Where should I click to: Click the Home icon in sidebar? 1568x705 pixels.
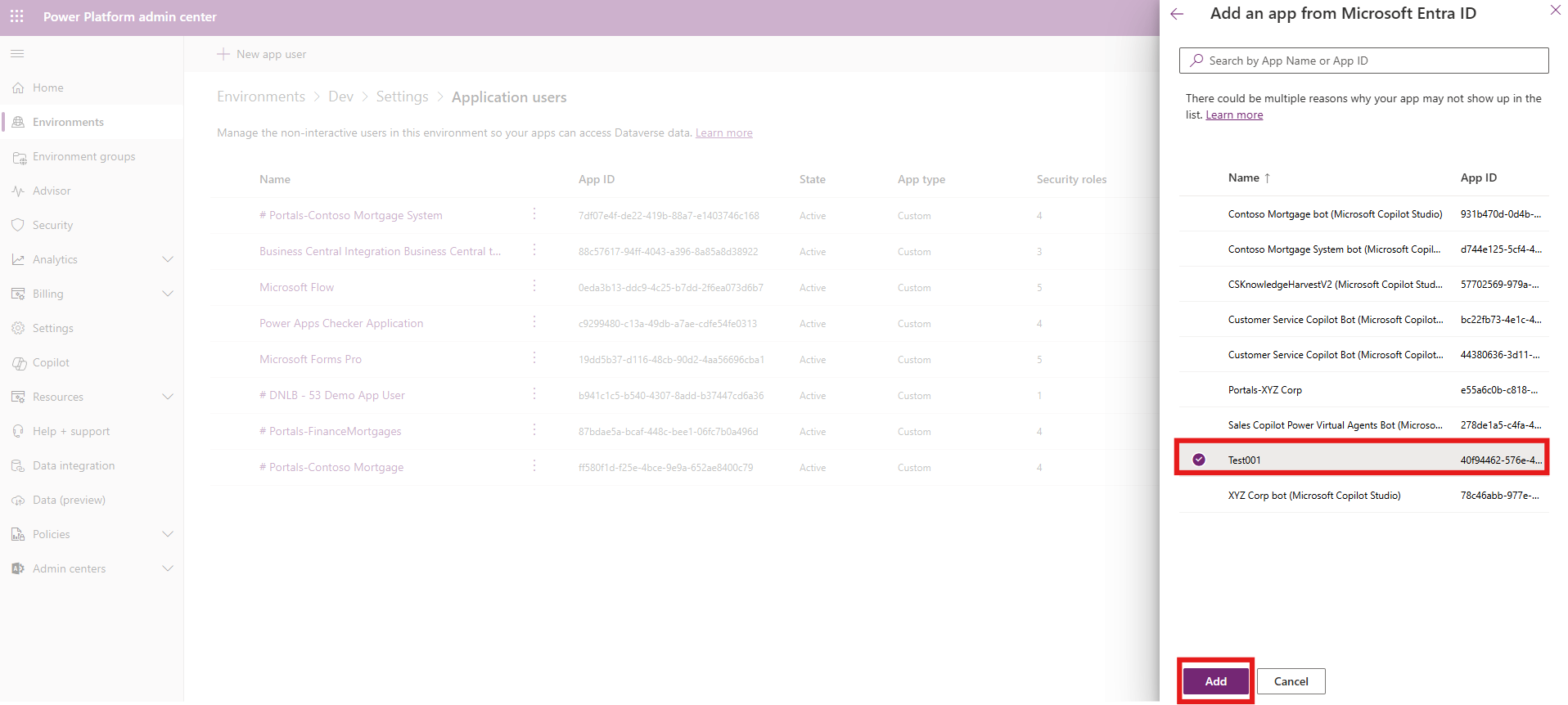click(18, 88)
